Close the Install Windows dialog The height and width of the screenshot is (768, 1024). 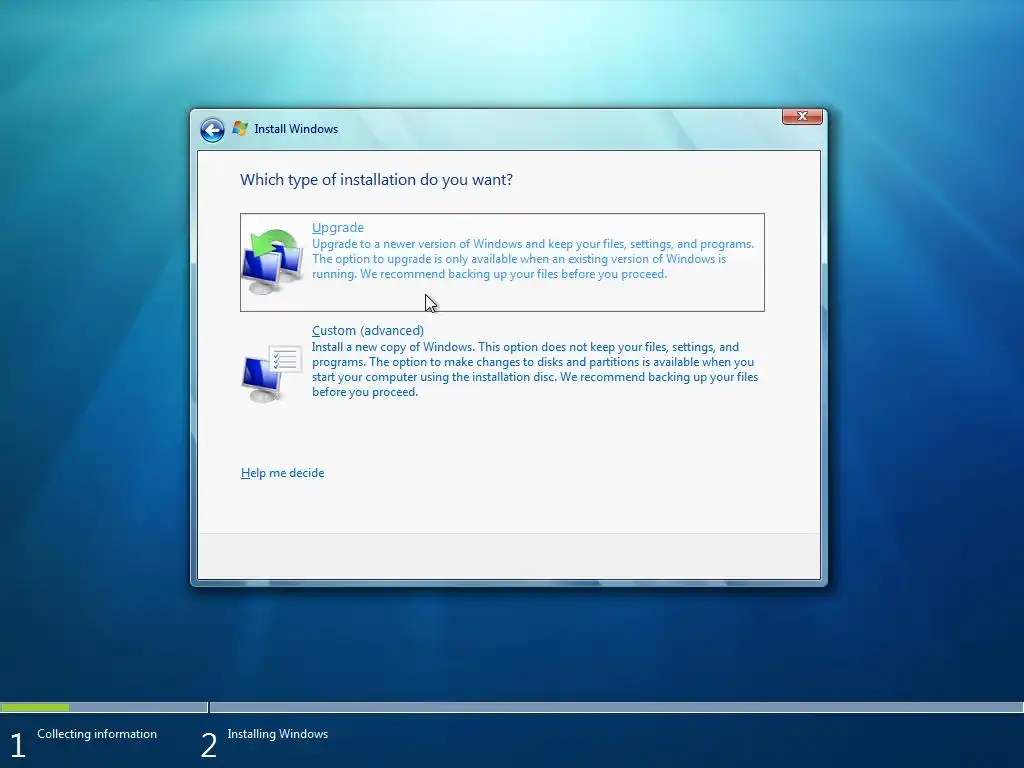tap(802, 116)
